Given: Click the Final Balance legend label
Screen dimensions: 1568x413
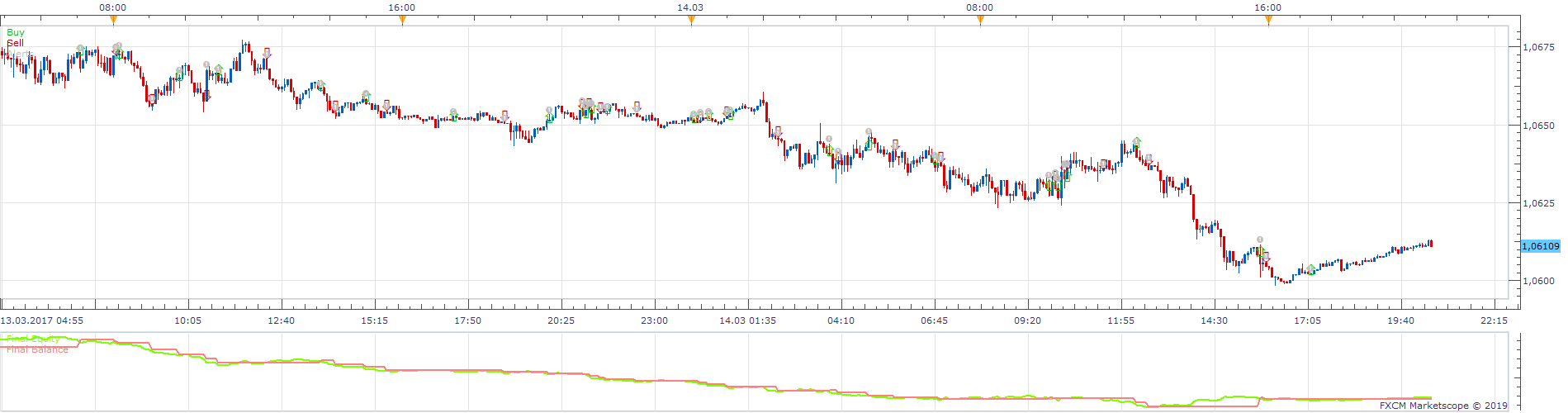Looking at the screenshot, I should tap(37, 349).
